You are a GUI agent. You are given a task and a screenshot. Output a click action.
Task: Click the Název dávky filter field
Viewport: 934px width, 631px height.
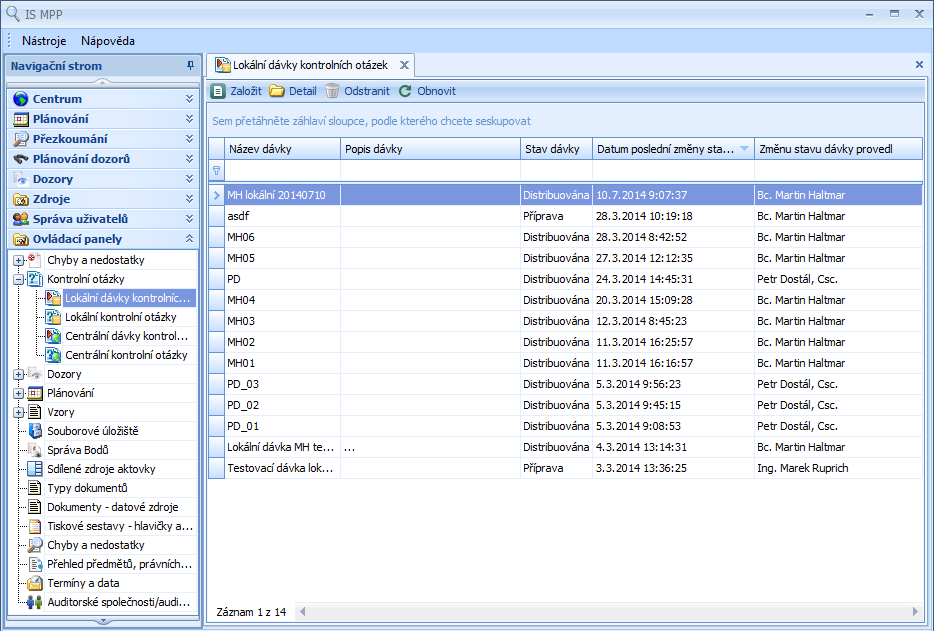282,170
